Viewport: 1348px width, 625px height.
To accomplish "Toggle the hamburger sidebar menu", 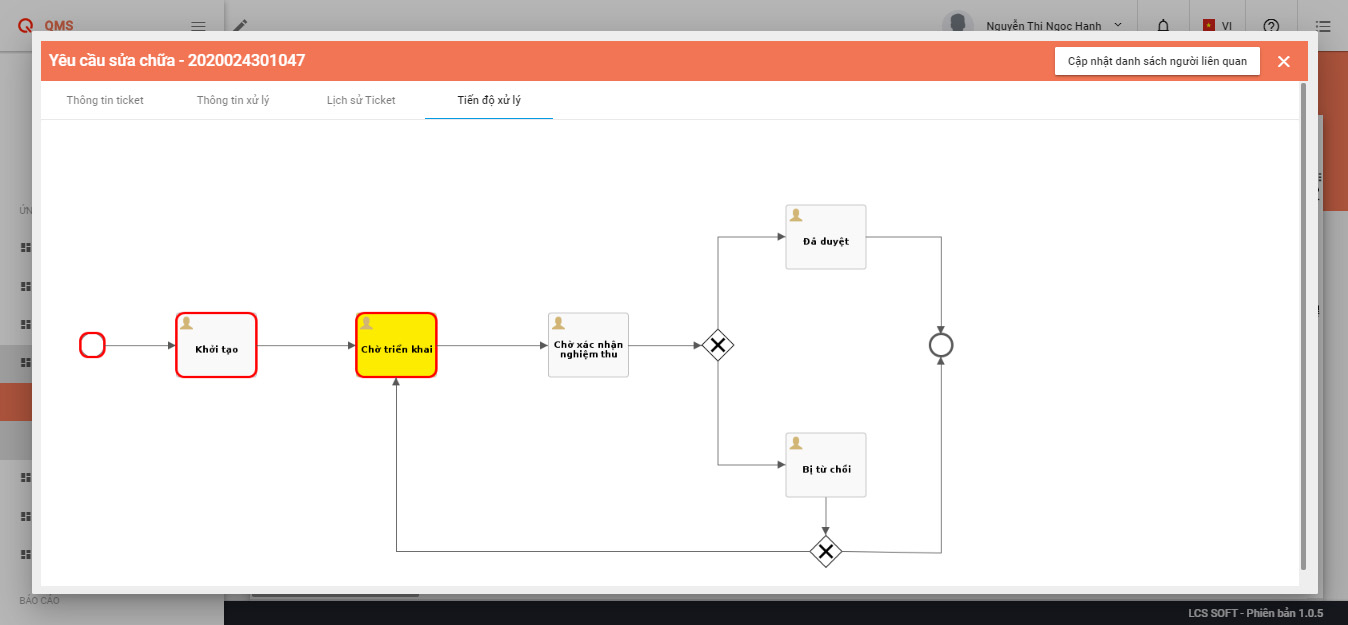I will 198,26.
